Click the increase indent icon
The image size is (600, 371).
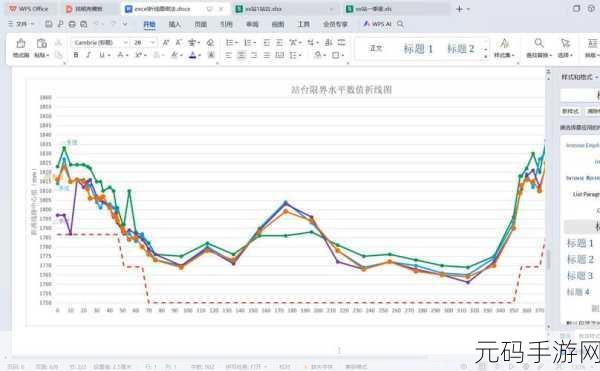pos(280,42)
